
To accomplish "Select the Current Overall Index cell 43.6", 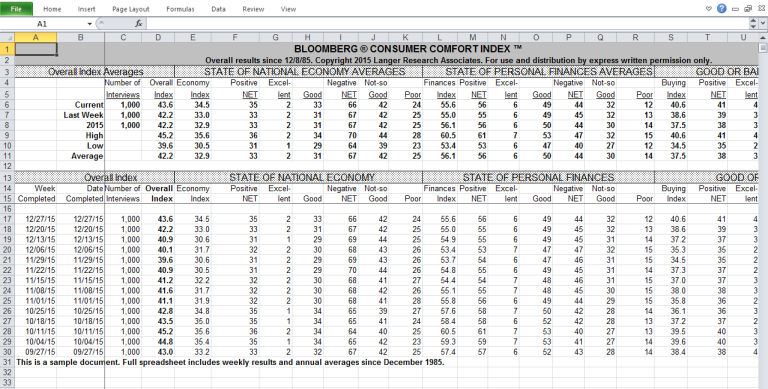I will [158, 105].
